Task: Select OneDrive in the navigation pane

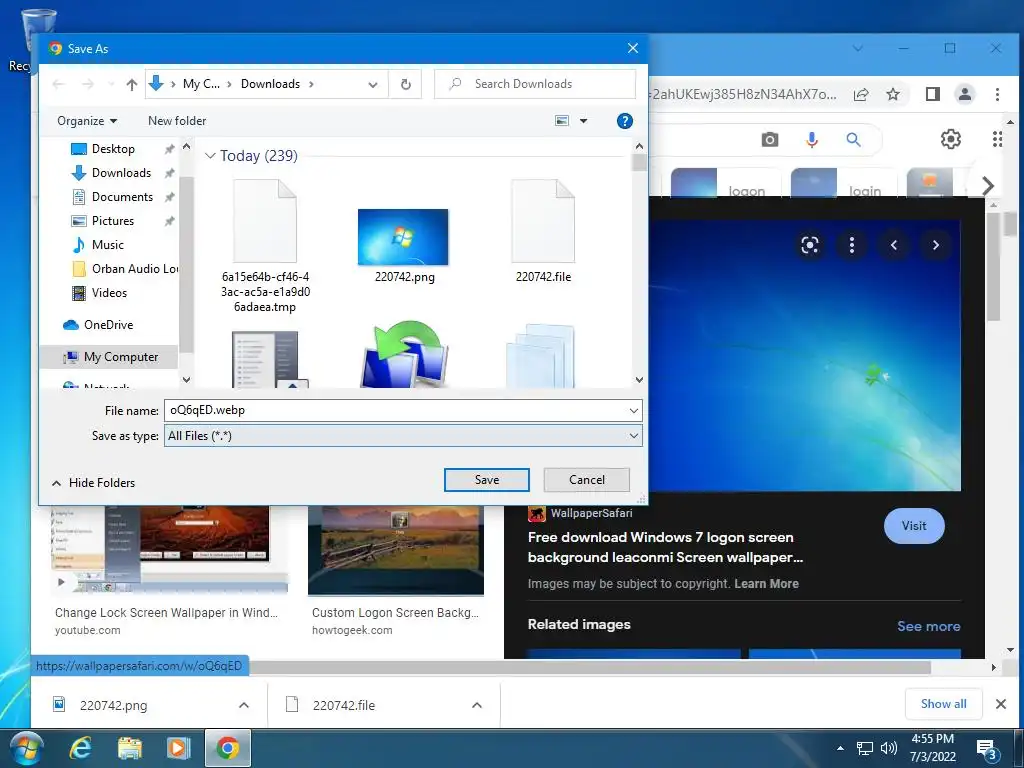Action: (108, 325)
